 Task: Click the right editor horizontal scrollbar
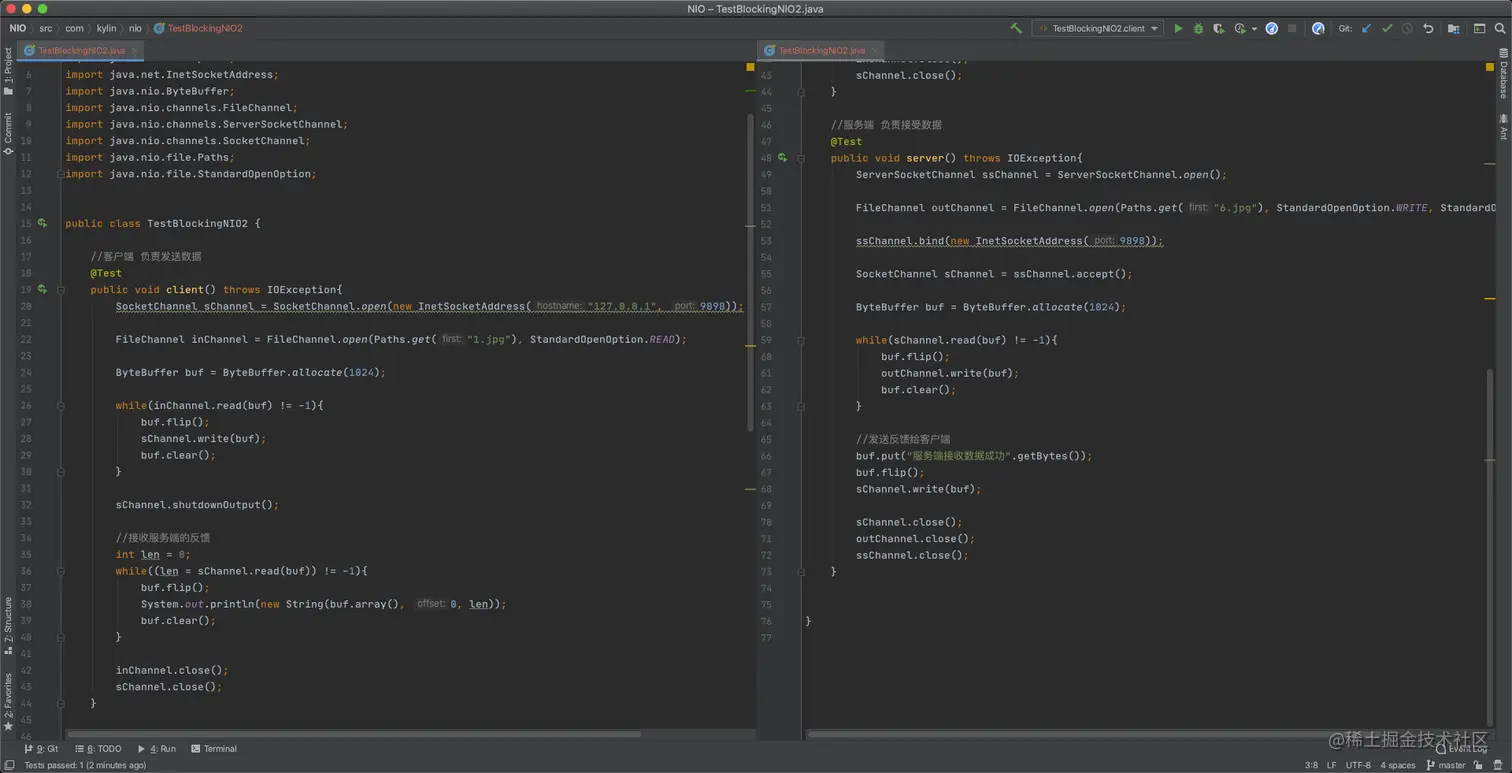click(1095, 735)
